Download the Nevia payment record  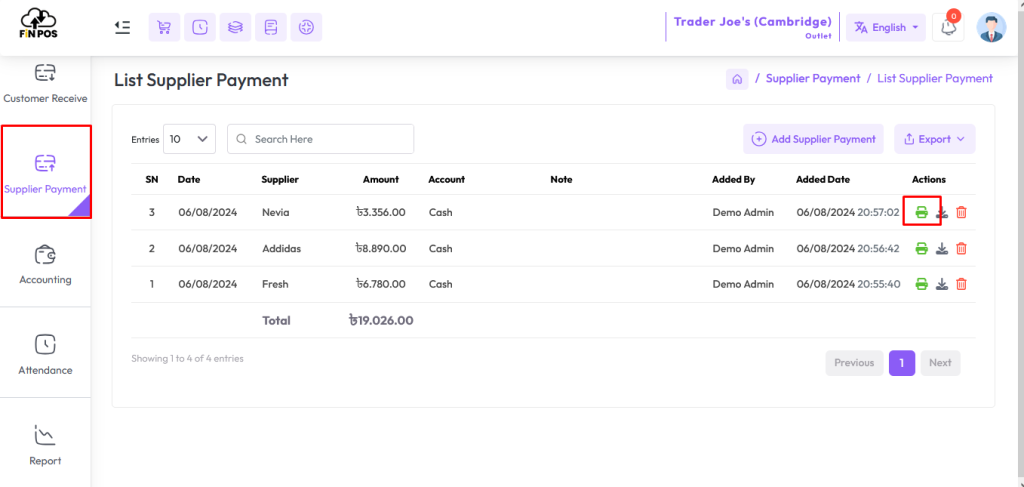click(x=941, y=212)
